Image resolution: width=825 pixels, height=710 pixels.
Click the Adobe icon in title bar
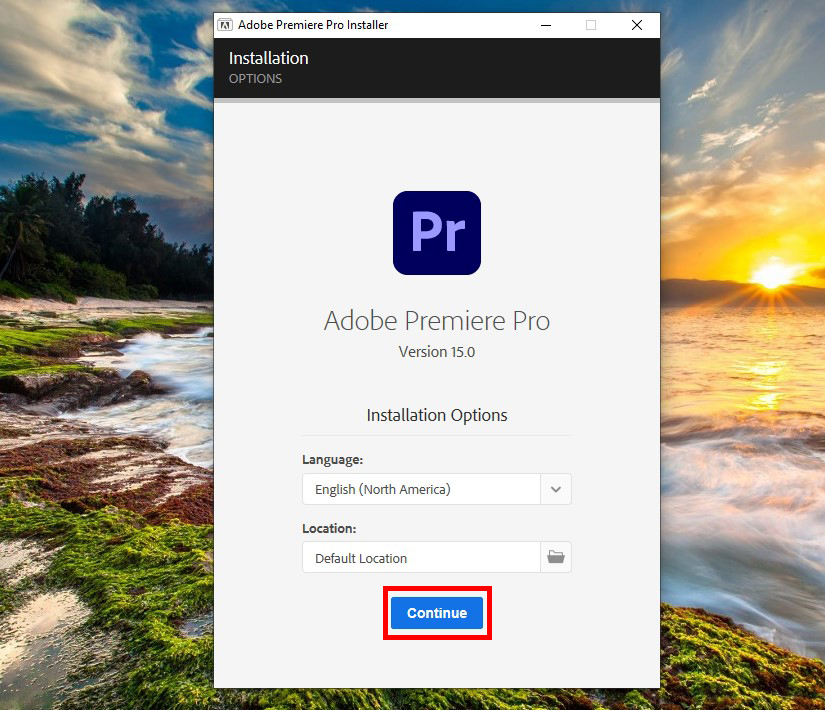click(x=225, y=25)
